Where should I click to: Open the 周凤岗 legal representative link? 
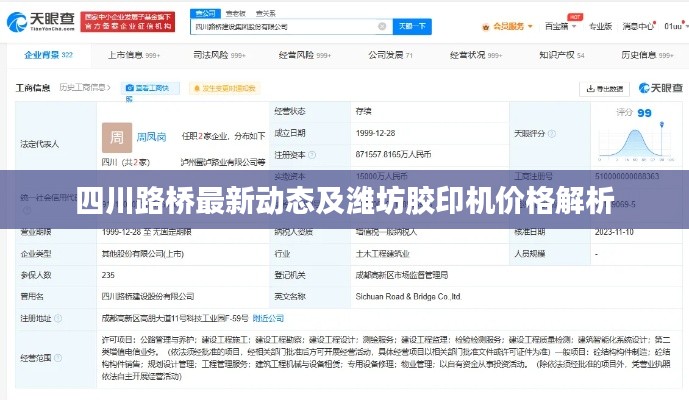[152, 135]
